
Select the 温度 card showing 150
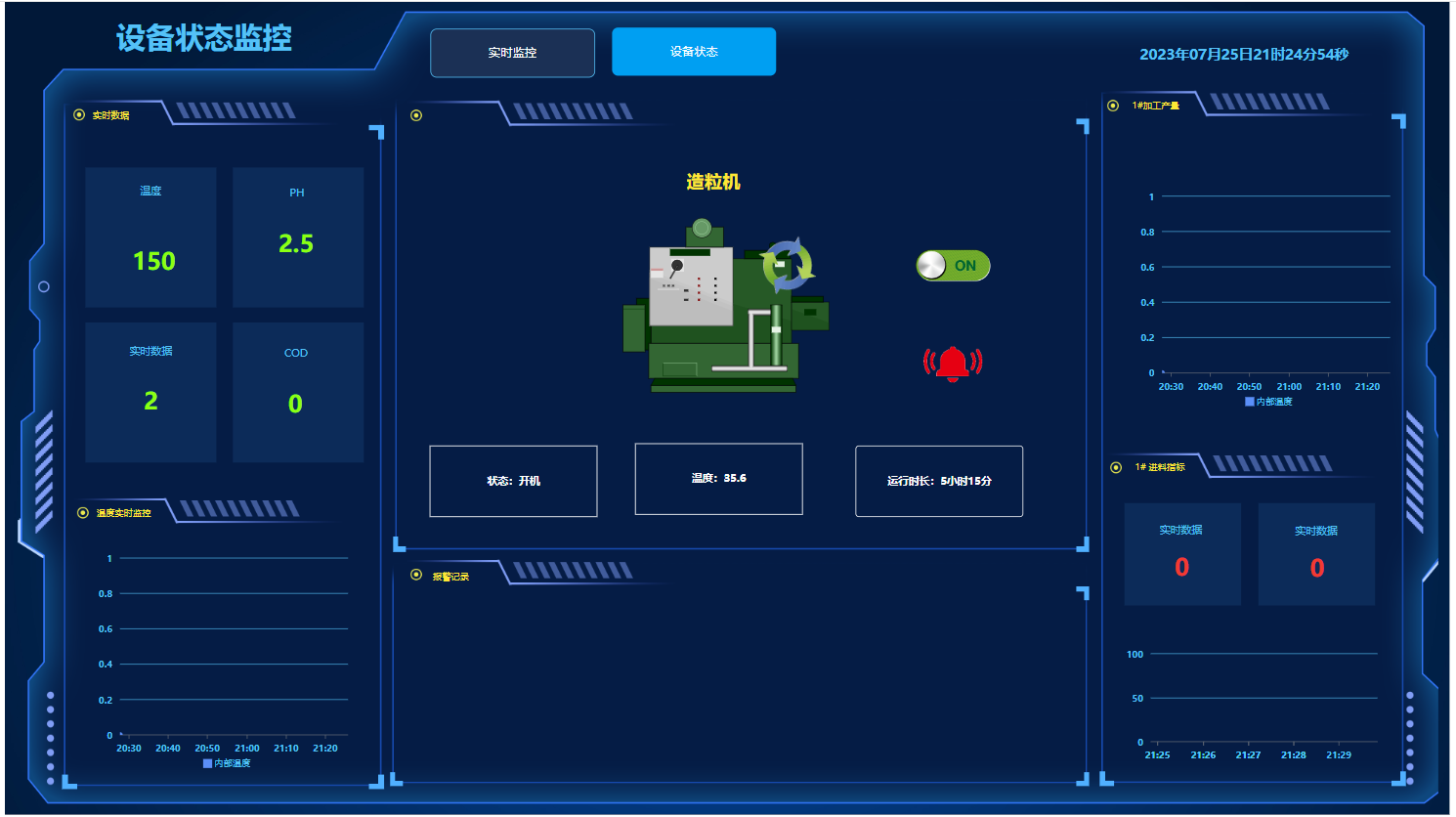pyautogui.click(x=150, y=237)
